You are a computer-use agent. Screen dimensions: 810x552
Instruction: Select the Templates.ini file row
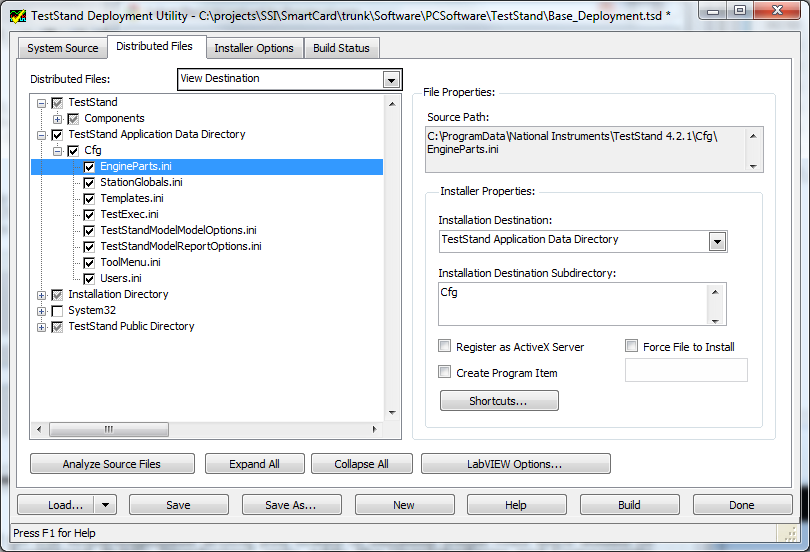(132, 198)
